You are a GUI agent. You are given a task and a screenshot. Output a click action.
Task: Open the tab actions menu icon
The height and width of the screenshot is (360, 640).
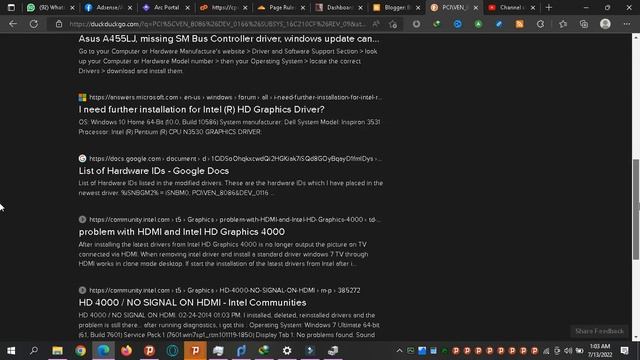pyautogui.click(x=11, y=7)
